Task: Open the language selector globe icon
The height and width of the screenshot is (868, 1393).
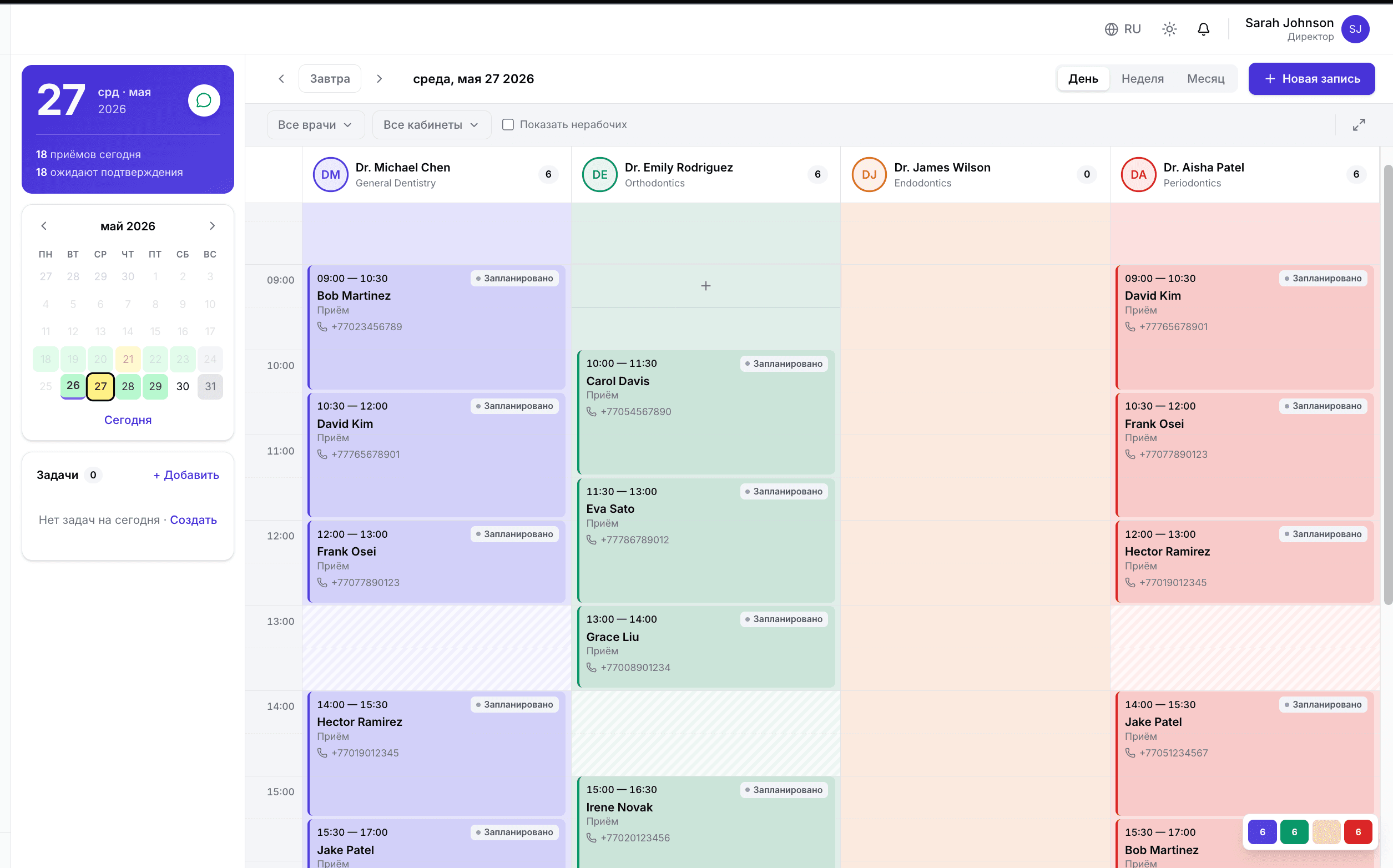Action: 1111,29
